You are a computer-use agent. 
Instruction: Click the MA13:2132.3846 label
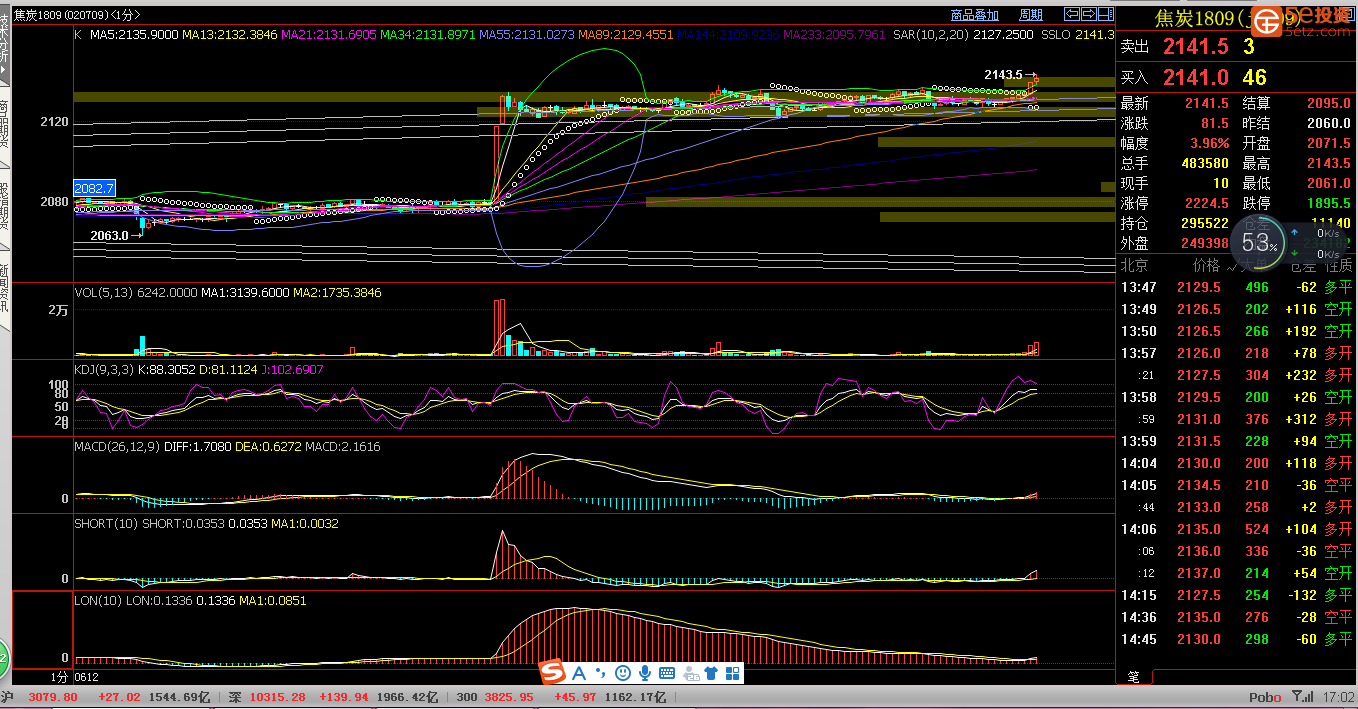(x=230, y=34)
